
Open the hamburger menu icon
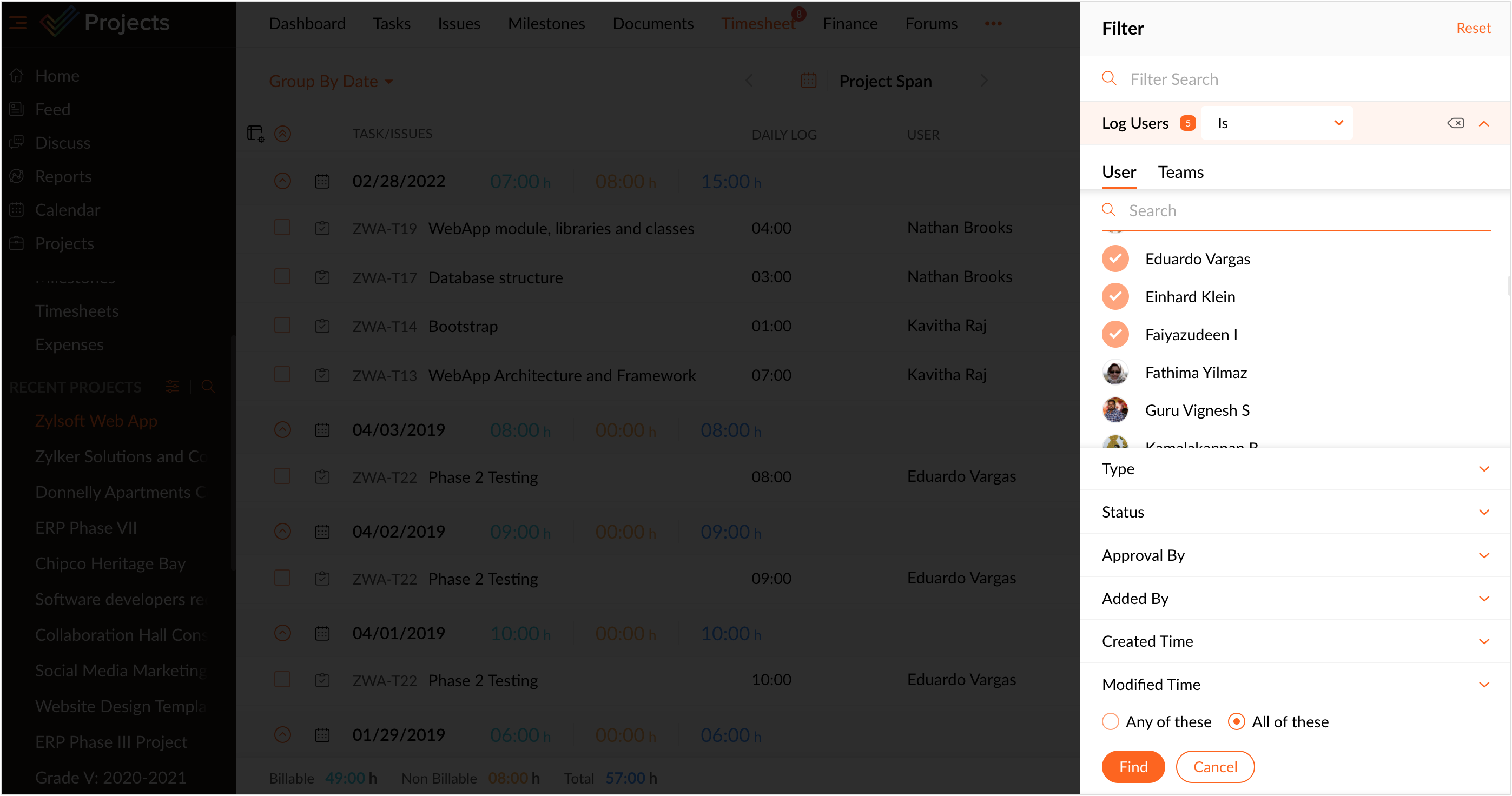point(18,23)
